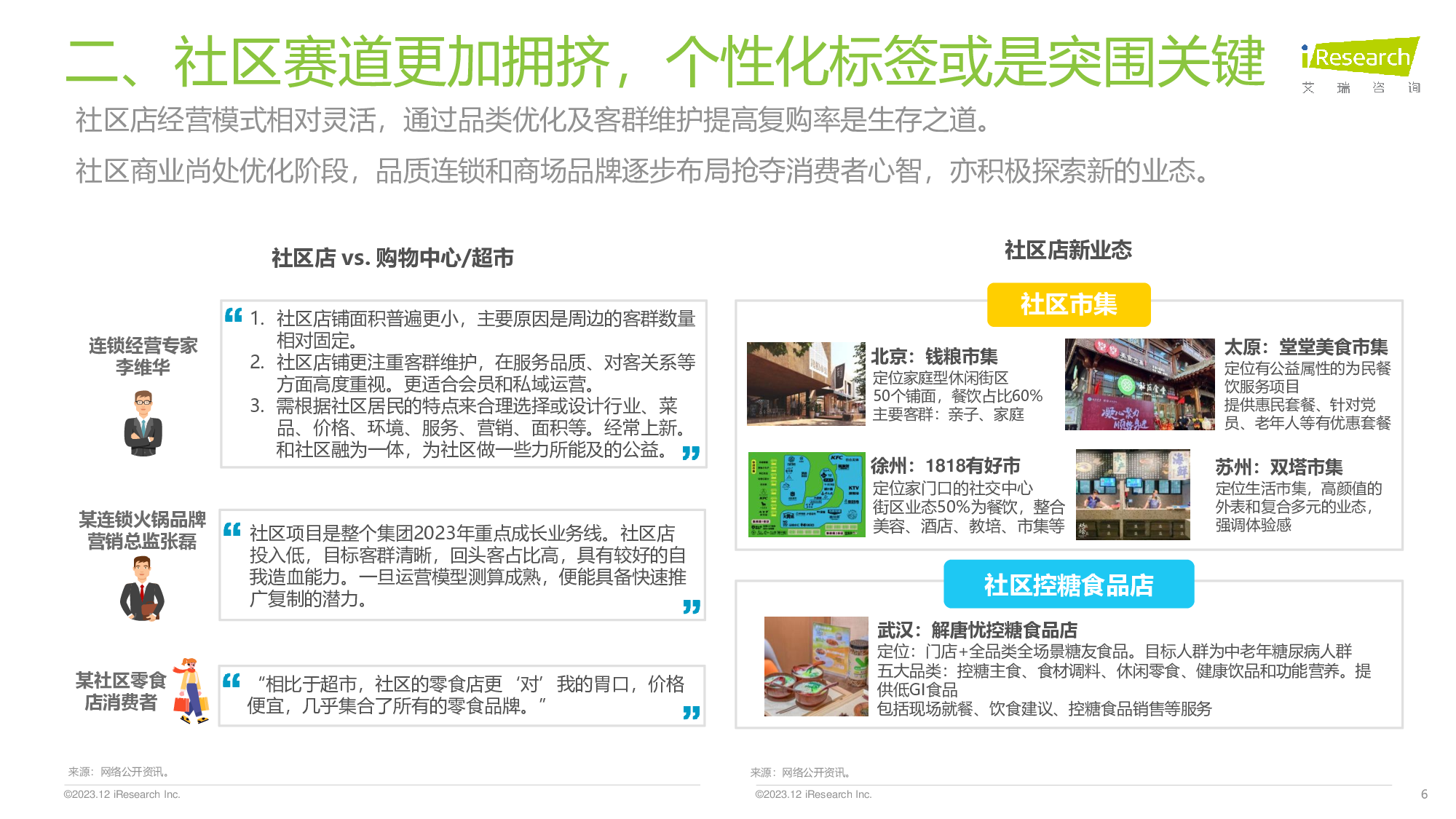Screen dimensions: 1456x819
Task: Select the blue 社区控糖食品店 label
Action: 1068,585
